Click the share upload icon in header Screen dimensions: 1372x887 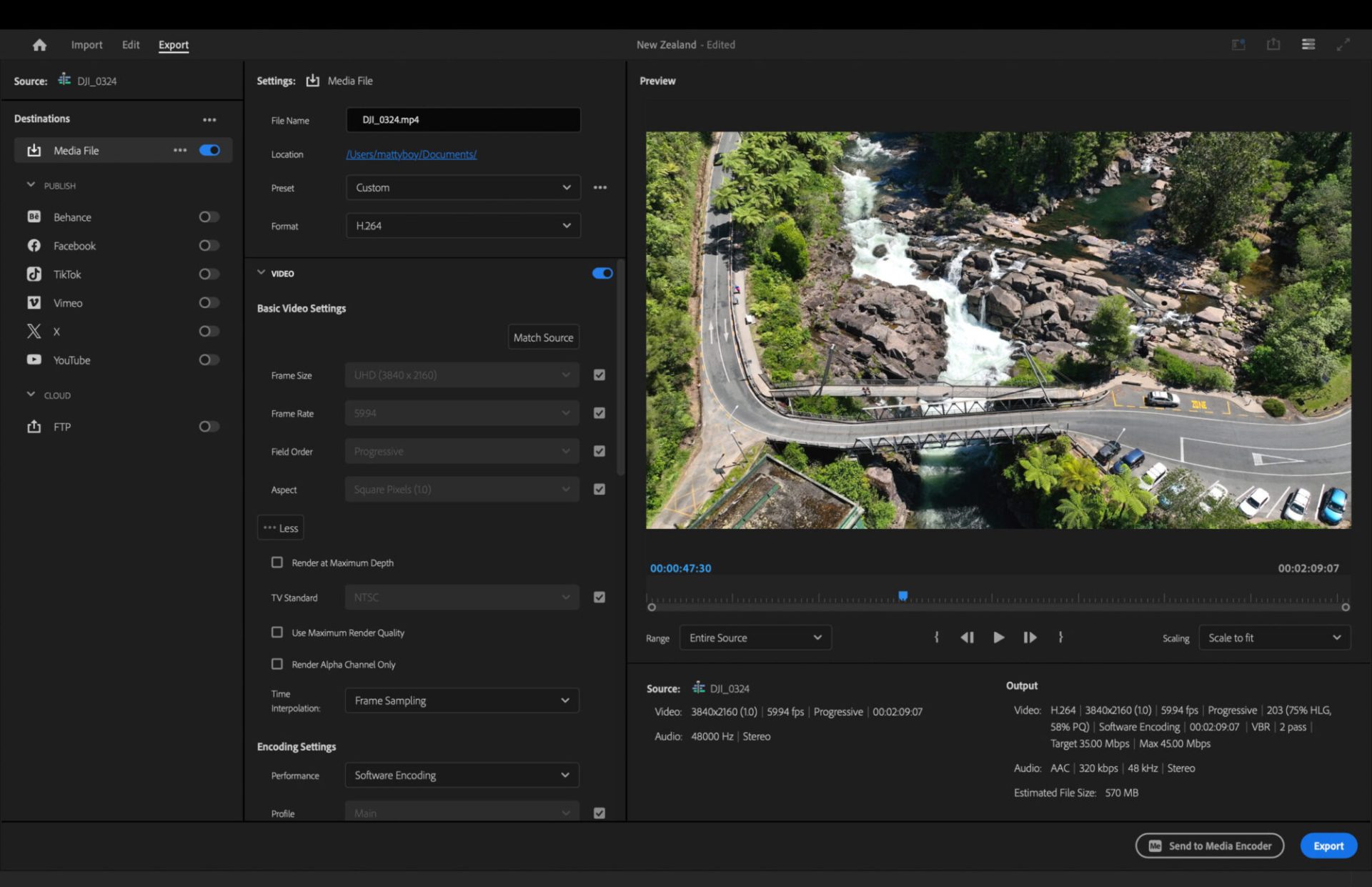(x=1273, y=44)
